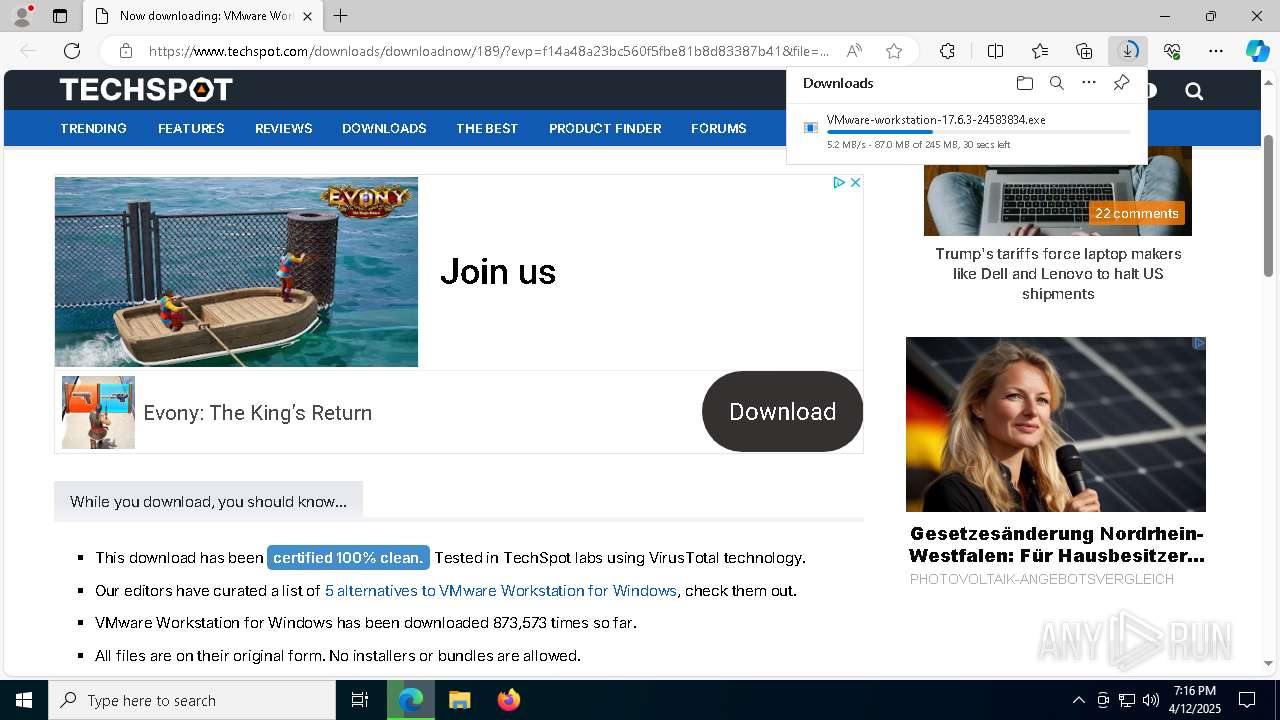Viewport: 1280px width, 720px height.
Task: Open the TRENDING menu
Action: coord(93,128)
